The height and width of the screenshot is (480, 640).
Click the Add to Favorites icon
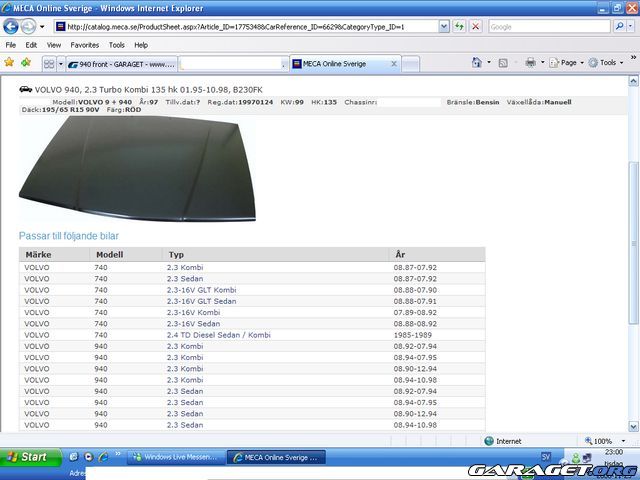[x=26, y=63]
